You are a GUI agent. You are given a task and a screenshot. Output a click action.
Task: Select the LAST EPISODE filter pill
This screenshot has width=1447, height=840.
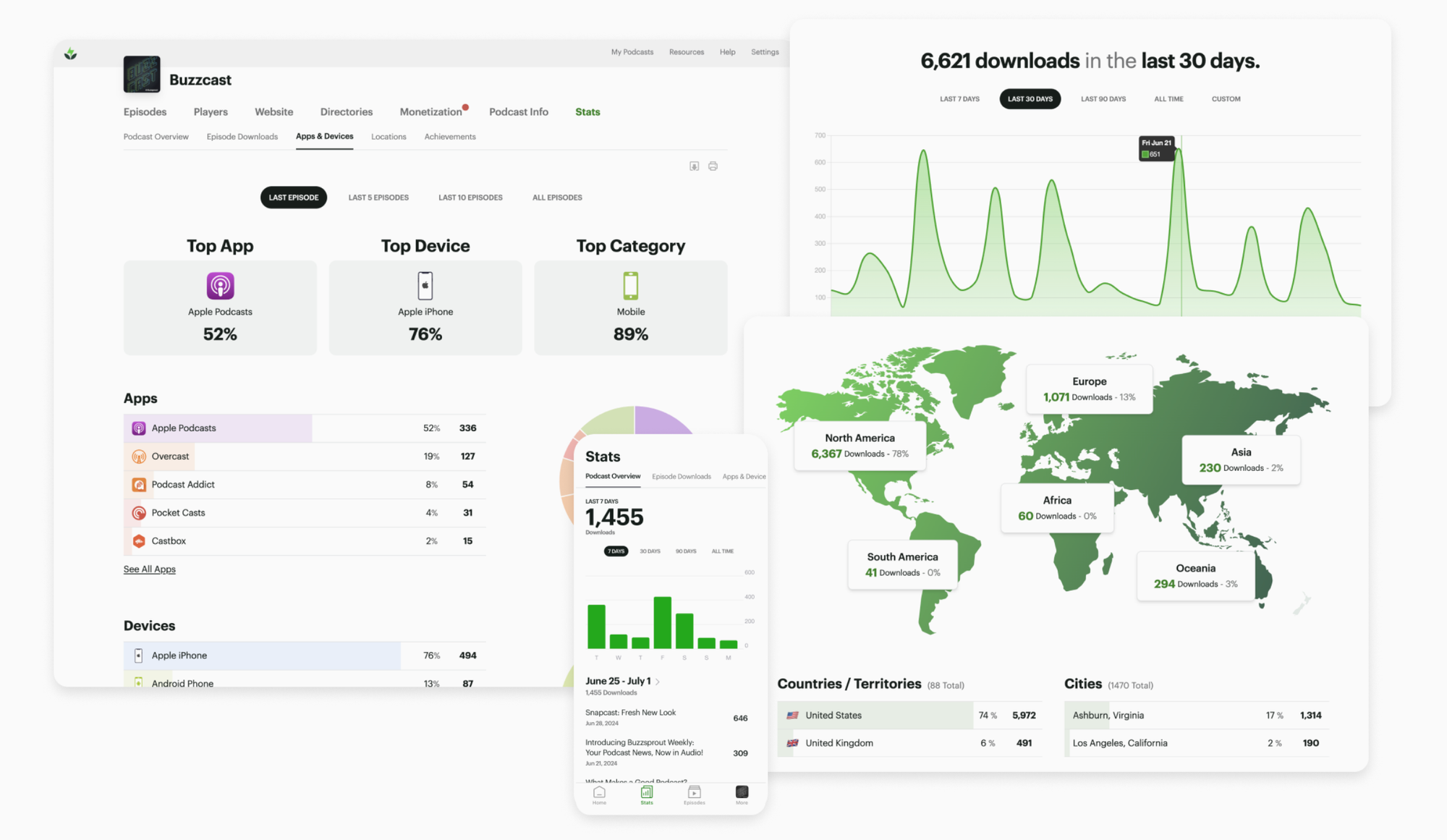coord(294,198)
